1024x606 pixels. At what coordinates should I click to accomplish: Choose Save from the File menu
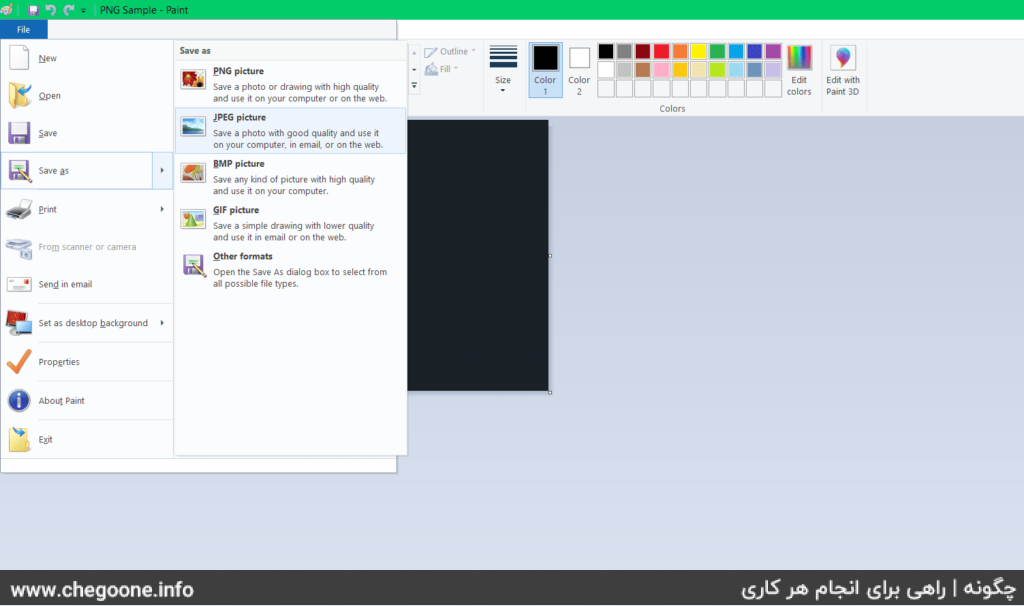pyautogui.click(x=87, y=133)
